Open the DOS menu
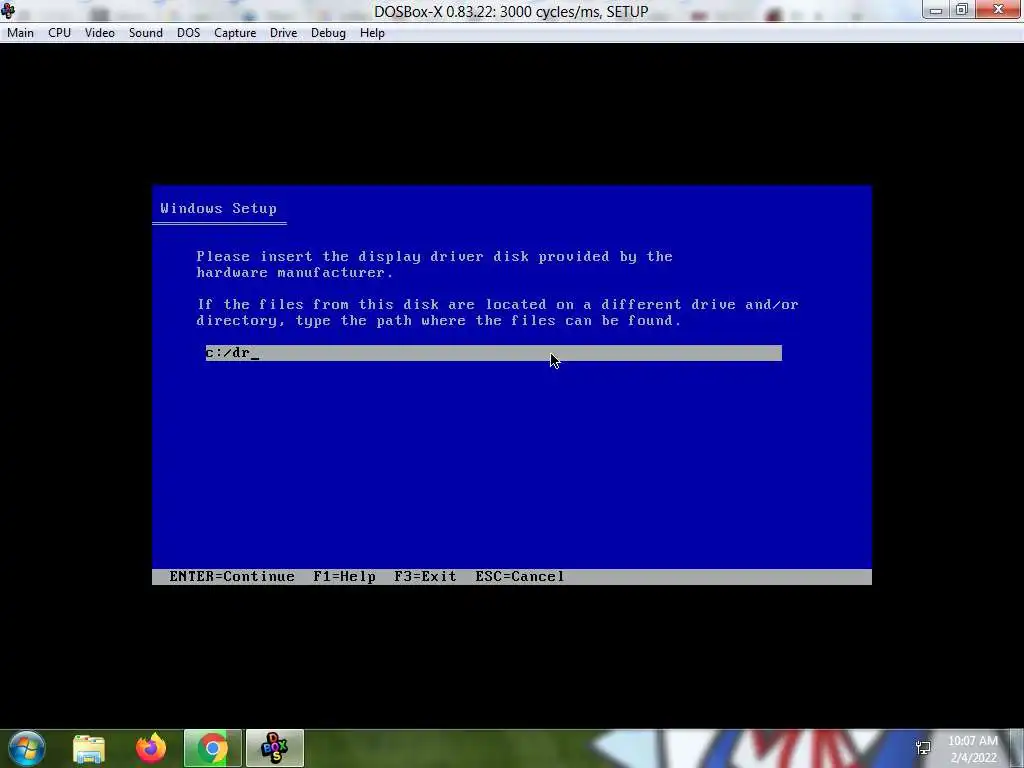The height and width of the screenshot is (768, 1024). click(x=188, y=33)
